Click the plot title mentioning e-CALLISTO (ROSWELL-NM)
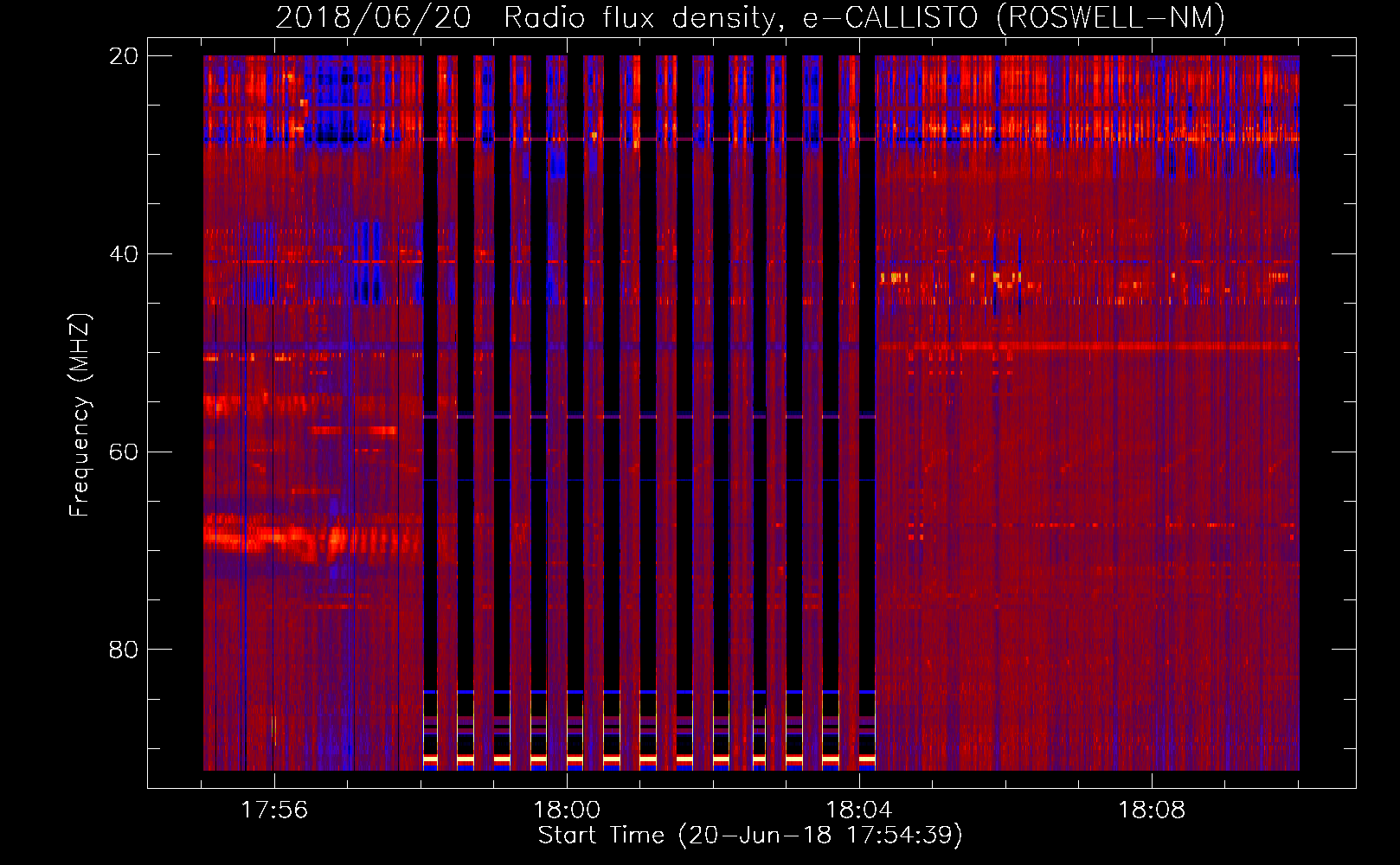The width and height of the screenshot is (1400, 865). (750, 17)
